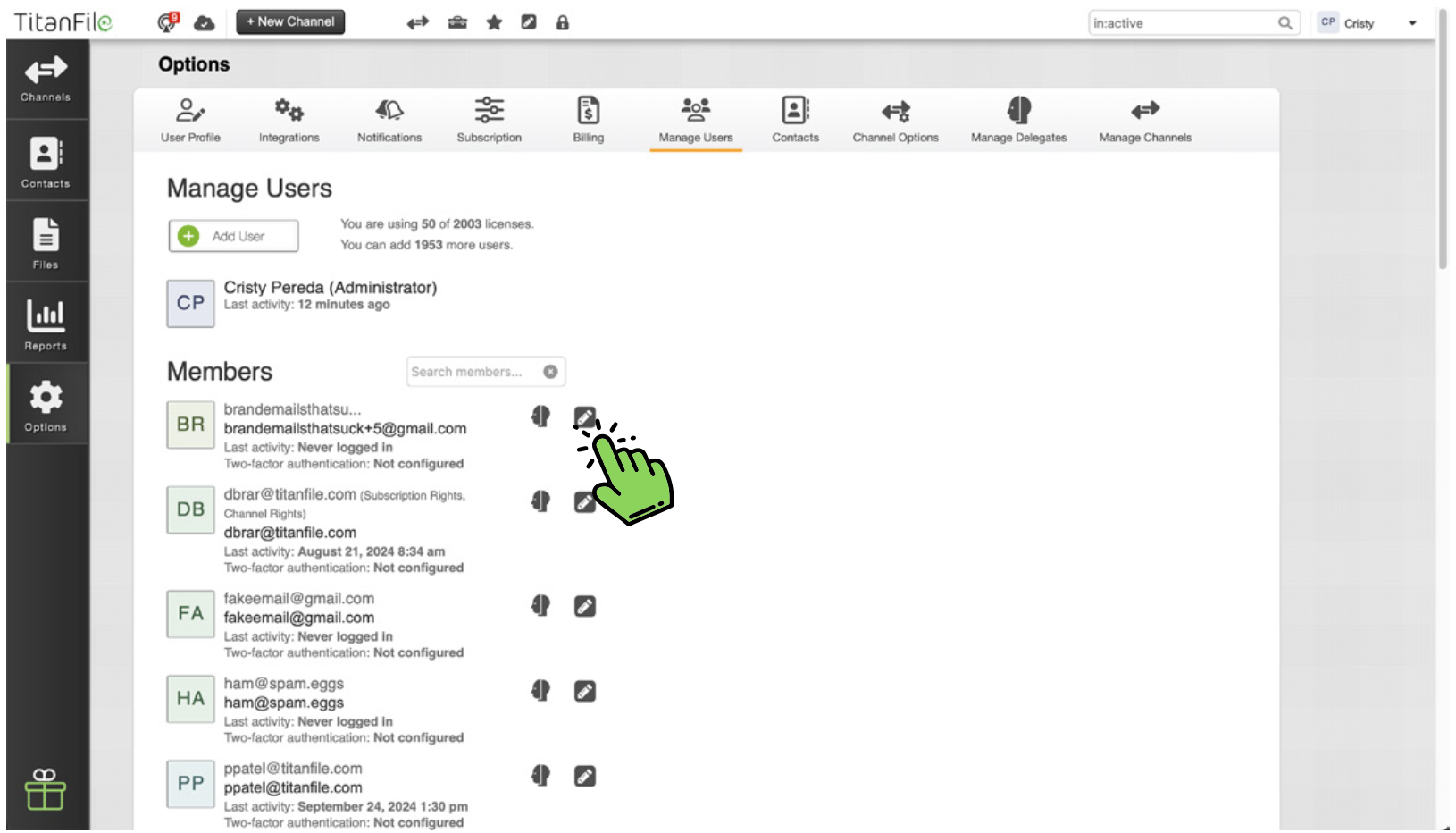Click the DB member avatar

click(190, 509)
